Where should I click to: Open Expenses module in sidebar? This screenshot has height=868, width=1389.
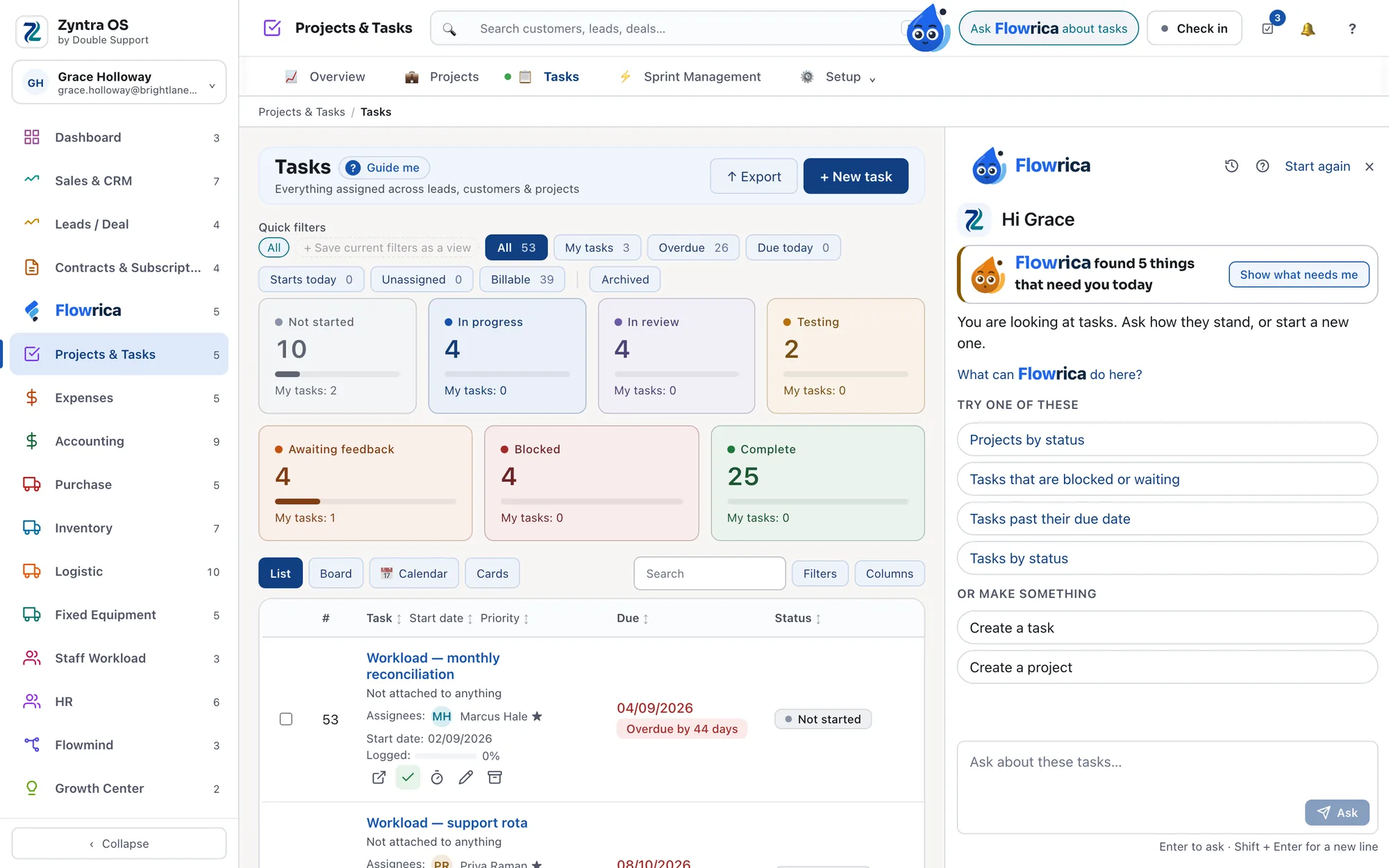pos(119,398)
